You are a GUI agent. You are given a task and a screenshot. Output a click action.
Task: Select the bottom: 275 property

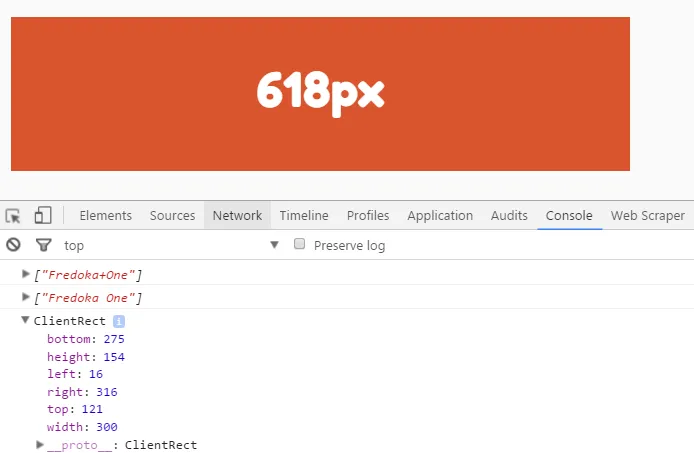86,339
